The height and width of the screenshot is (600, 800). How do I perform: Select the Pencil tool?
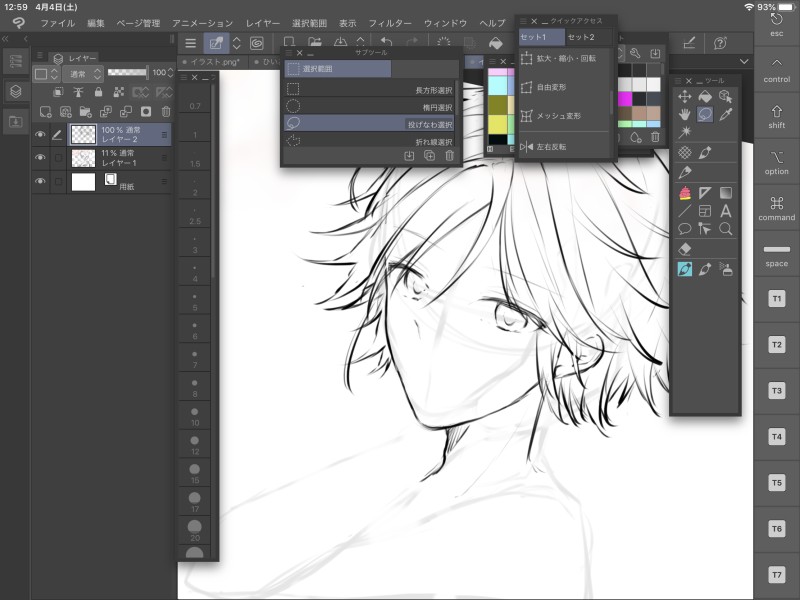click(x=685, y=173)
